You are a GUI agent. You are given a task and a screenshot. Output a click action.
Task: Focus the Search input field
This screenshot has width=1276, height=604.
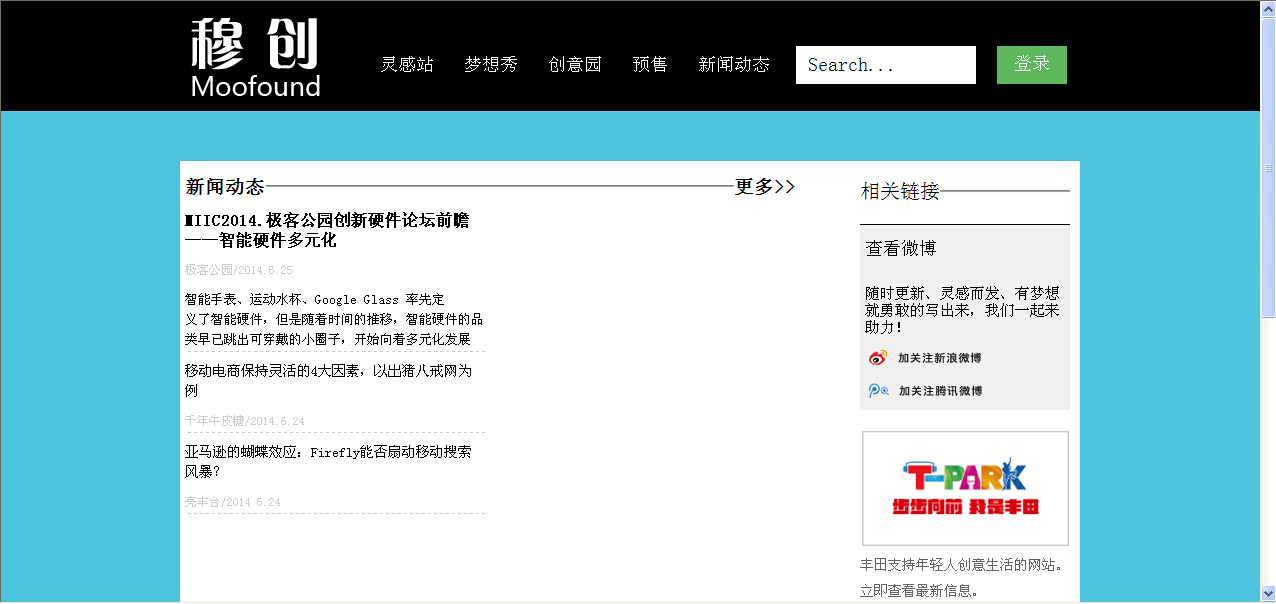pos(885,65)
